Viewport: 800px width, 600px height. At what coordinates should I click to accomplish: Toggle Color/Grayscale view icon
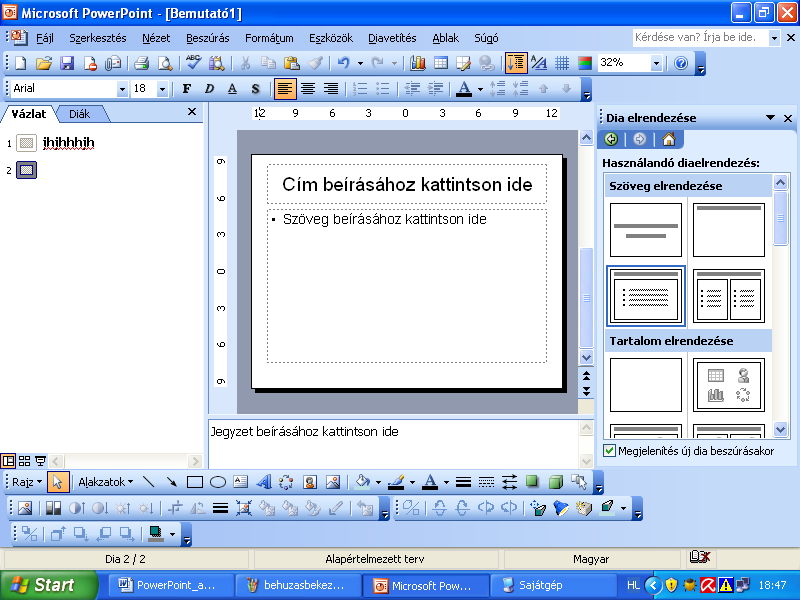[585, 63]
